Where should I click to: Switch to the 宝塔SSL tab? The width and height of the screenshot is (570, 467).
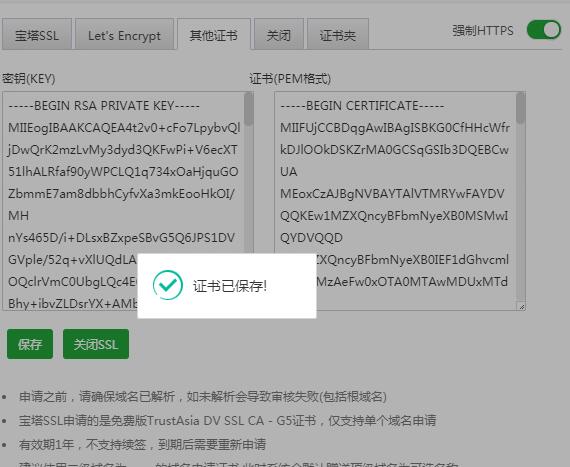click(37, 35)
